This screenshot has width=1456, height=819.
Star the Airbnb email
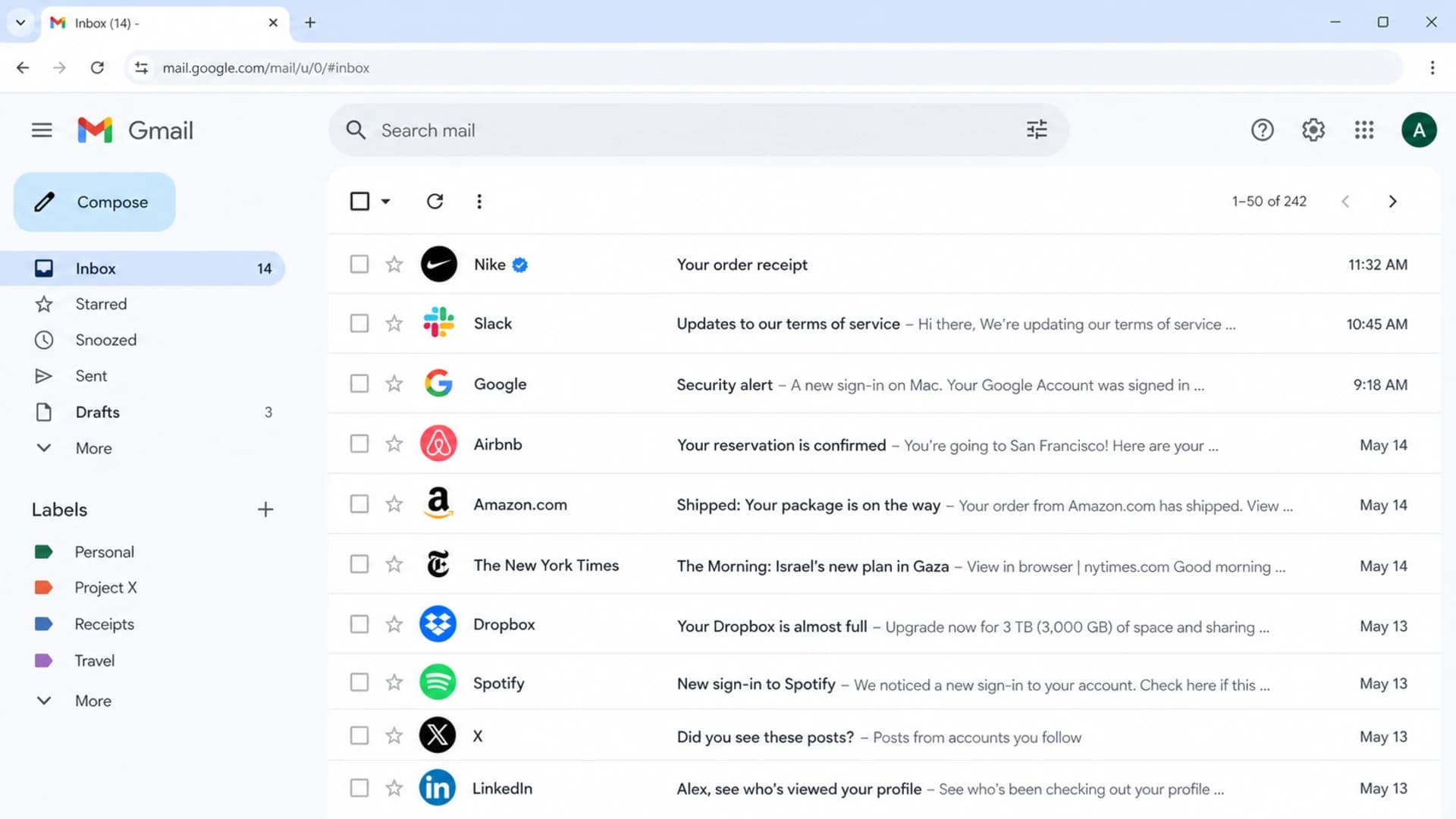(x=394, y=444)
